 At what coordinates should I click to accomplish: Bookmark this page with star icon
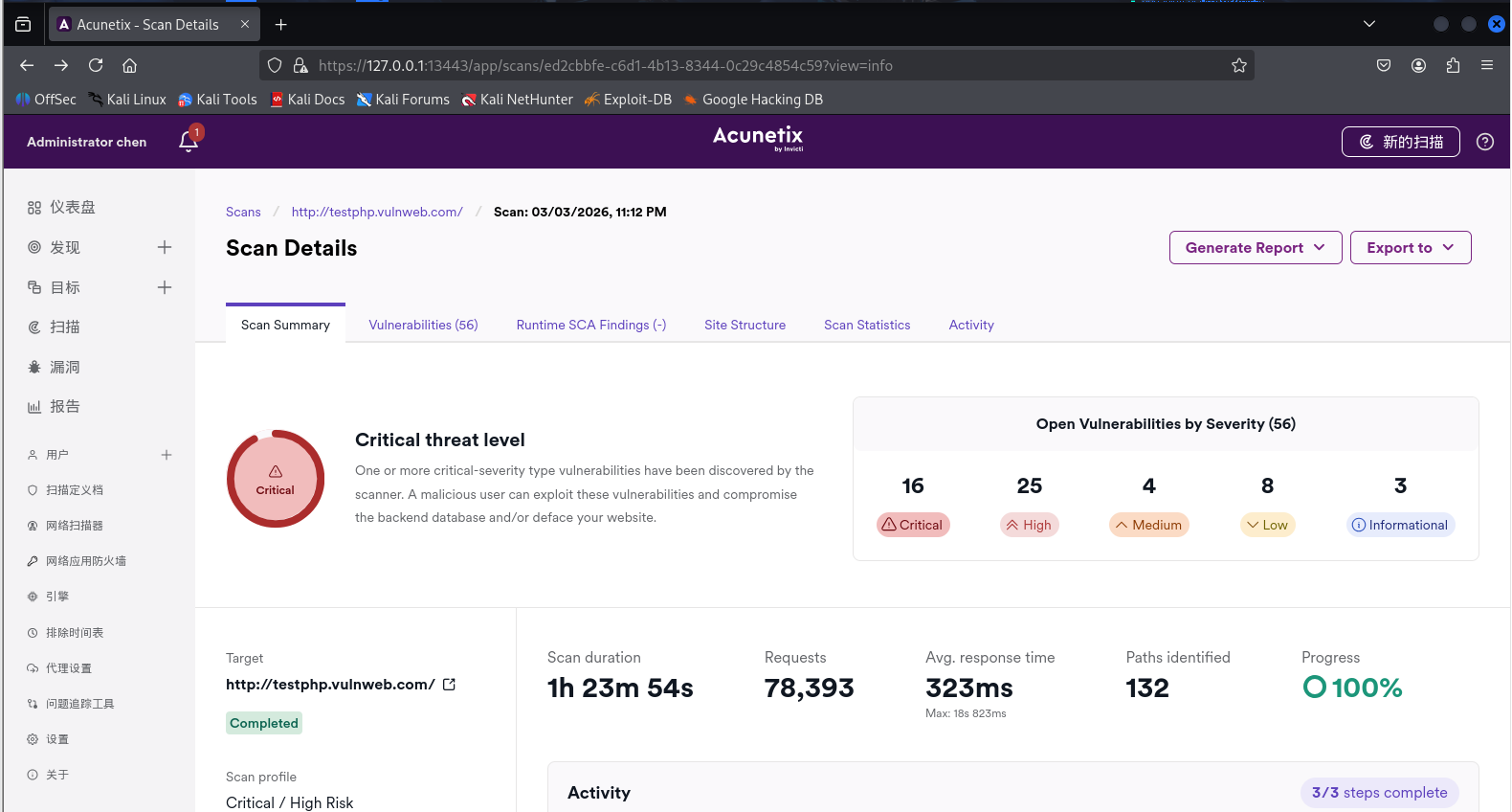pos(1239,65)
